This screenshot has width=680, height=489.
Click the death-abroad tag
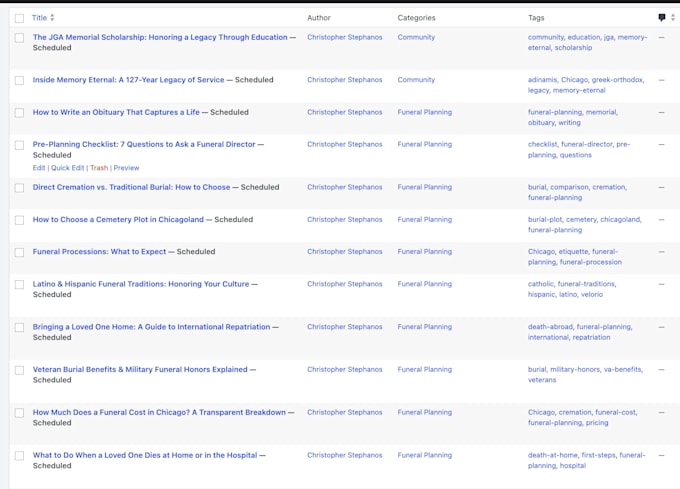click(x=550, y=327)
